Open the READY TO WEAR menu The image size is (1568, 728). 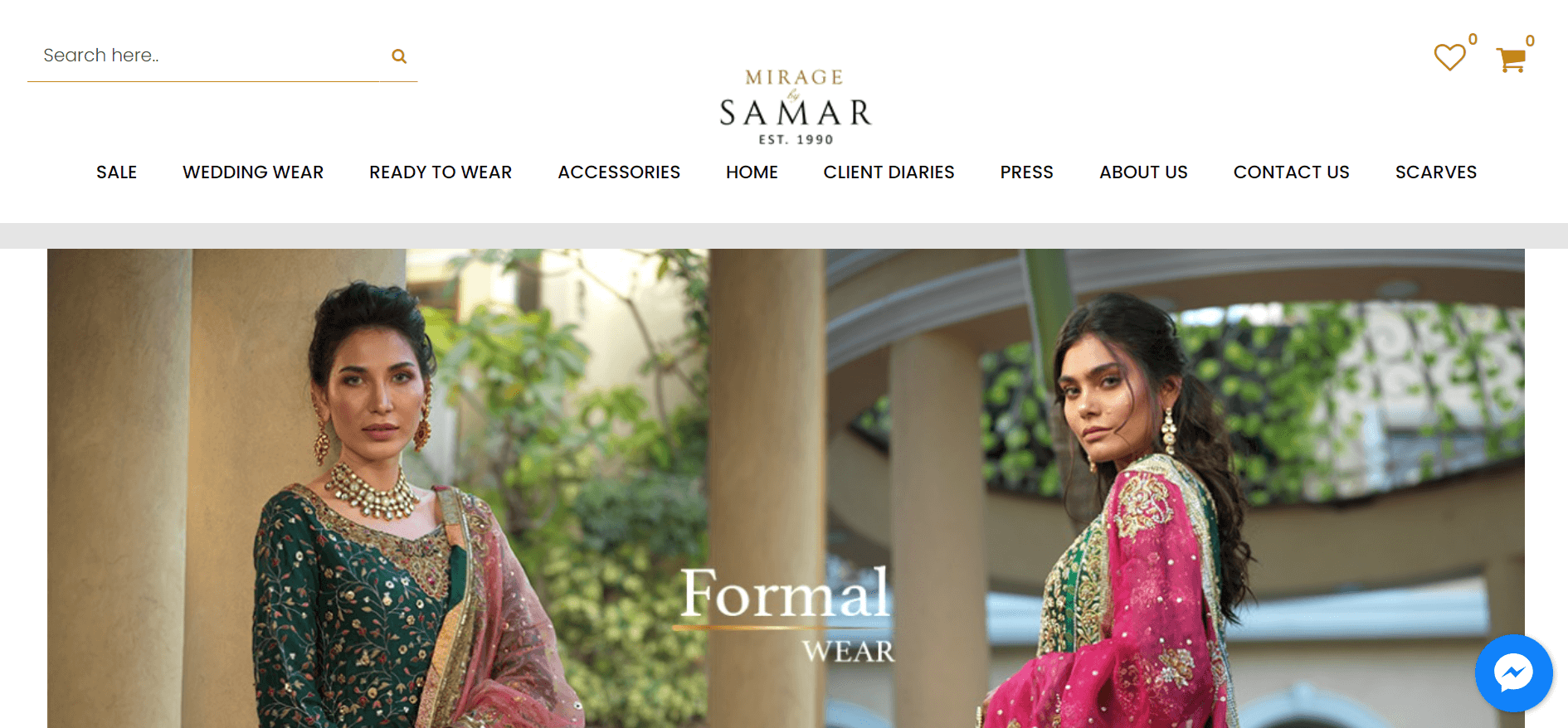pos(441,172)
